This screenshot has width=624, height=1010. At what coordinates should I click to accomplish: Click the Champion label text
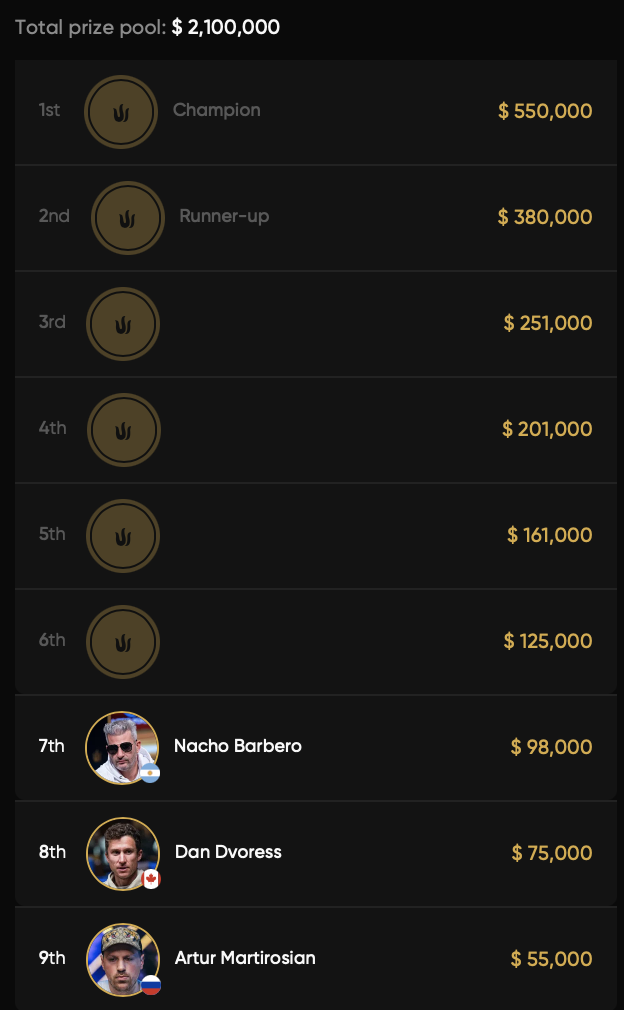click(x=217, y=110)
